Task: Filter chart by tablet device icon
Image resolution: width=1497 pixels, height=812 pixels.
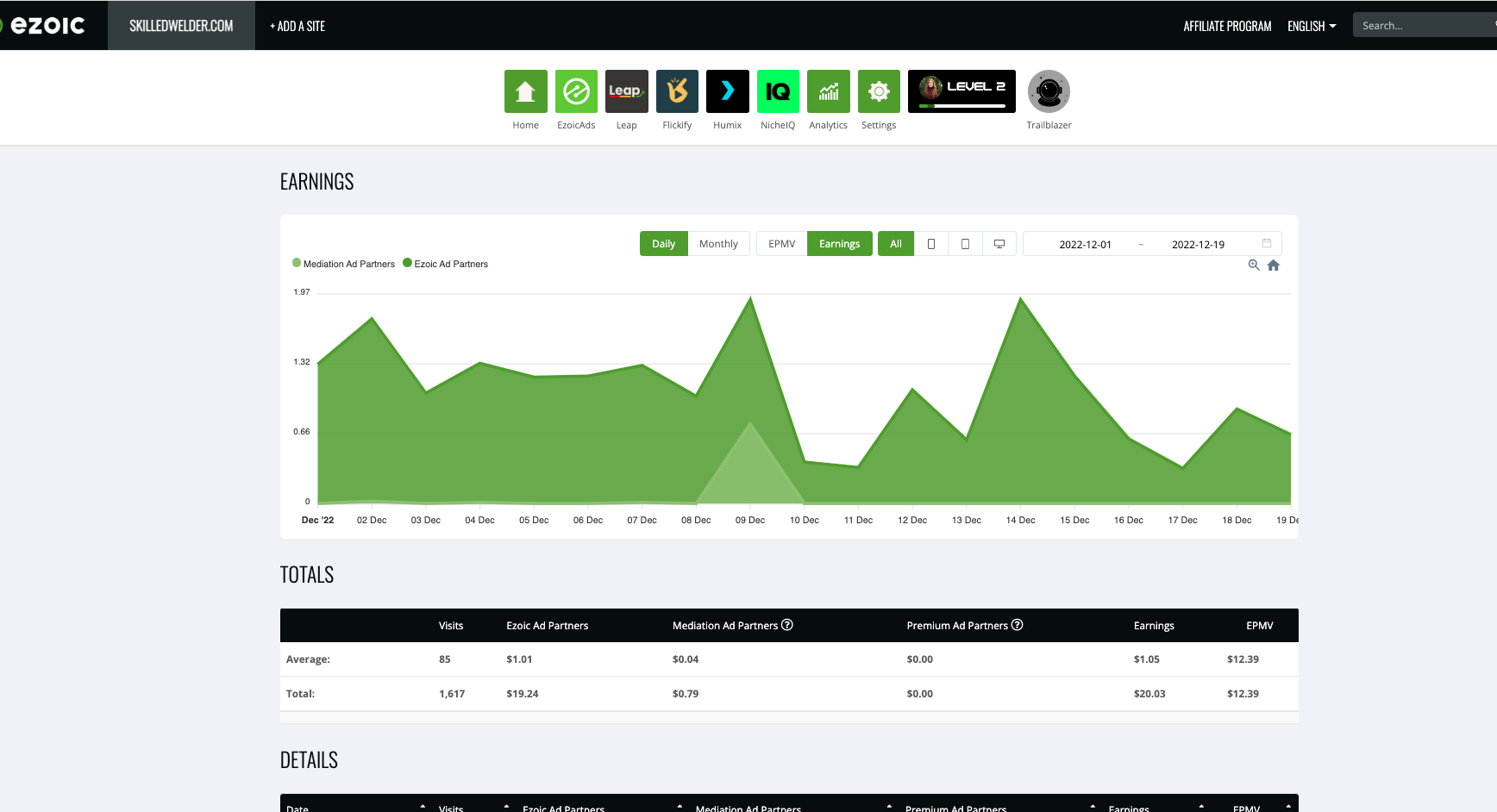Action: (x=965, y=244)
